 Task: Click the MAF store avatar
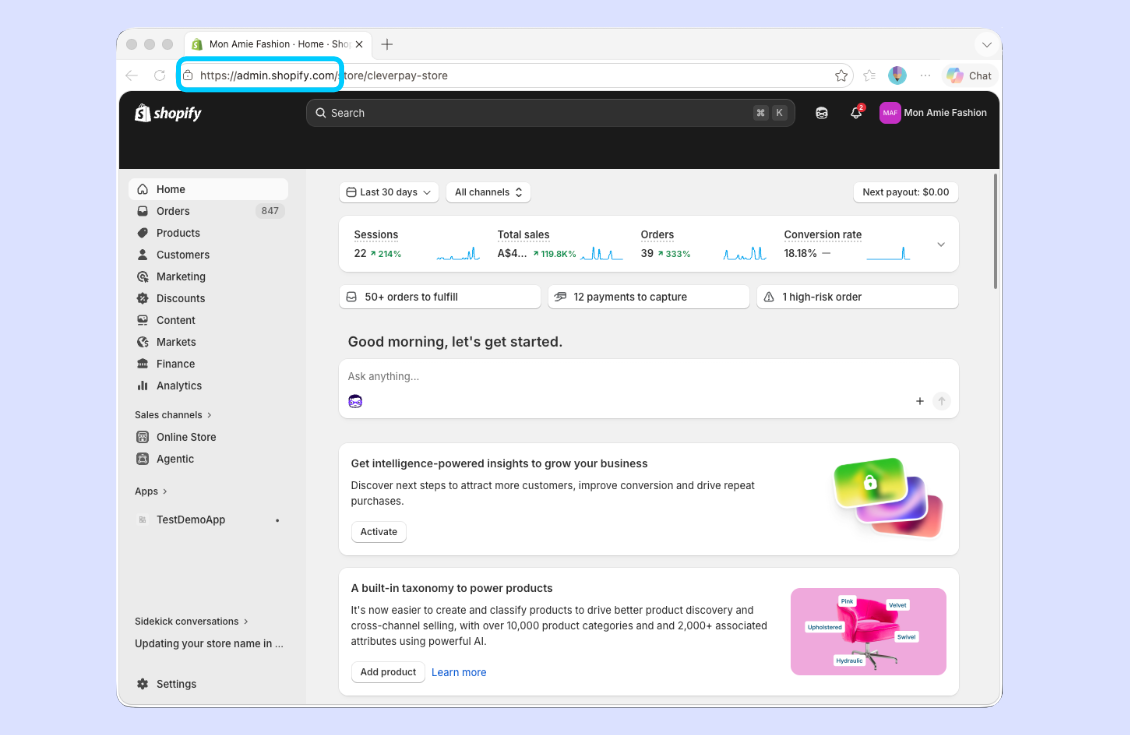pos(890,113)
